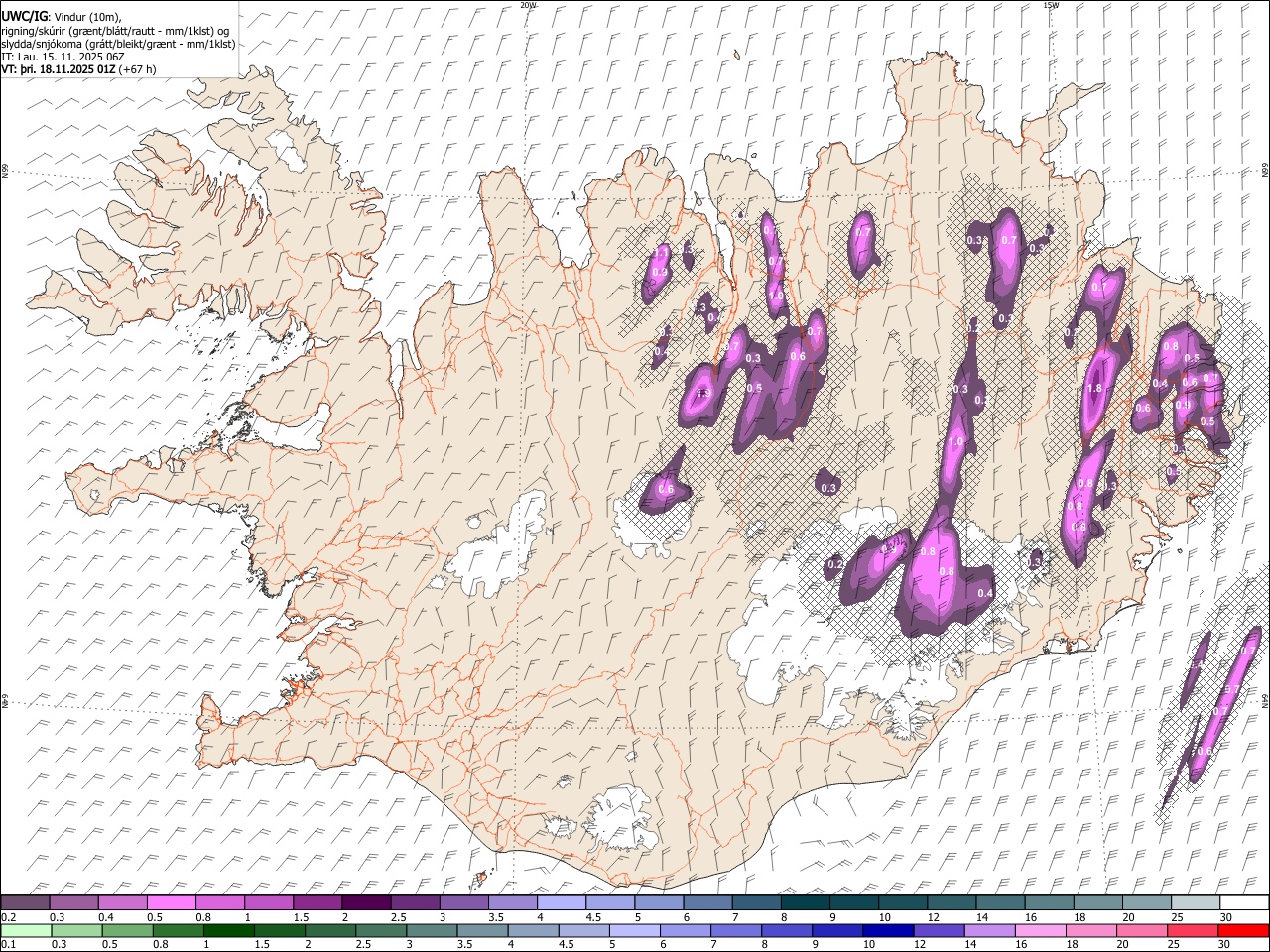Click the medium green swatch between 0.5 and 0.8 in the bottom legend row
The height and width of the screenshot is (952, 1270).
[x=126, y=930]
